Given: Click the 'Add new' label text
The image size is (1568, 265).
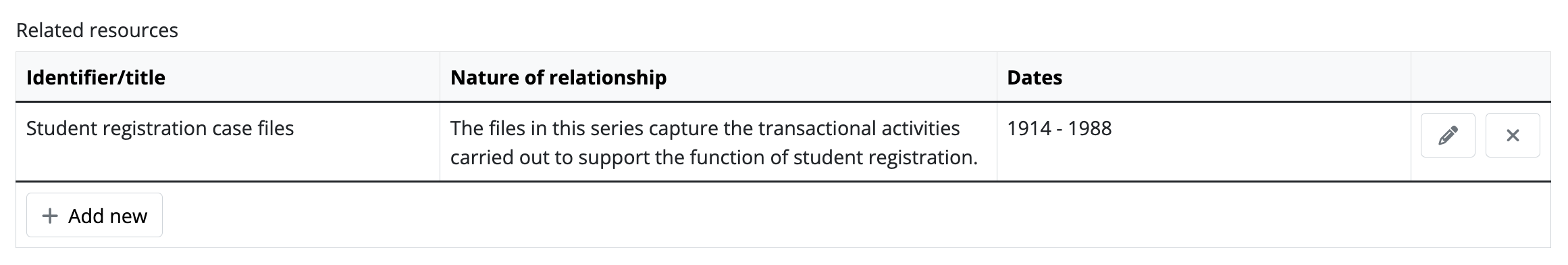Looking at the screenshot, I should click(x=108, y=216).
